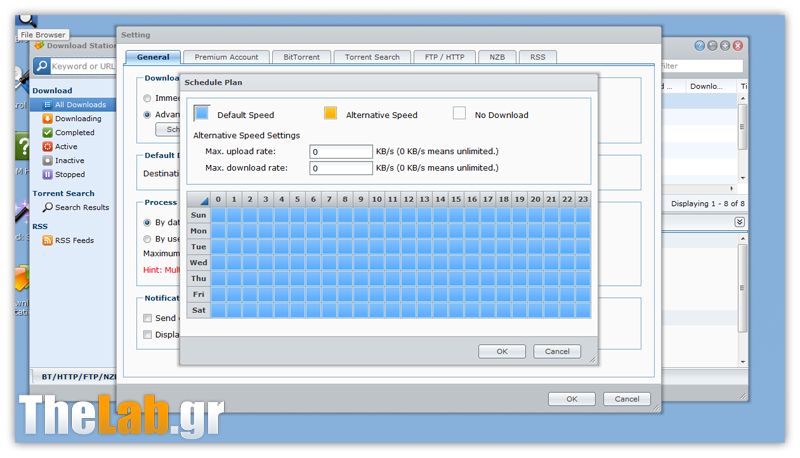This screenshot has height=458, width=800.
Task: Cancel the Schedule Plan dialog
Action: coord(557,351)
